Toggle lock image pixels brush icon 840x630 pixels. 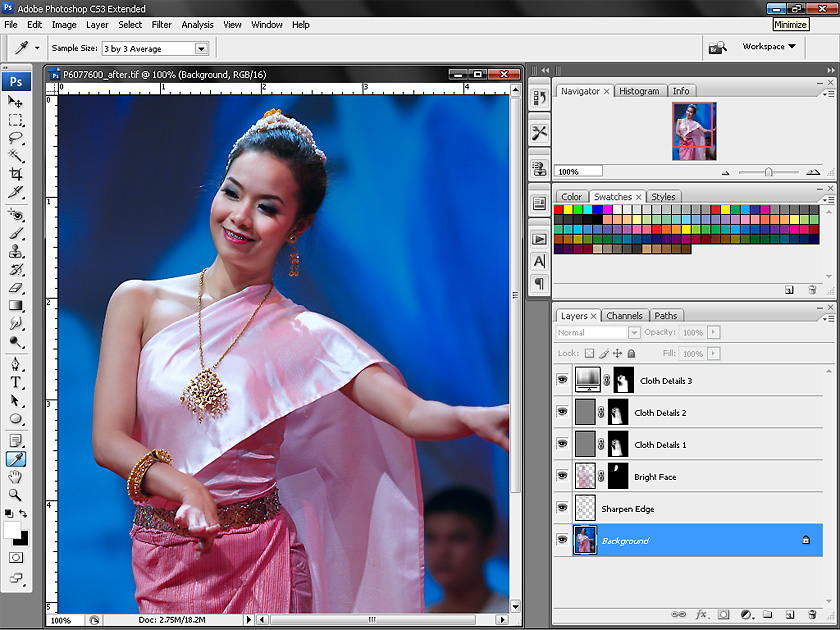click(x=604, y=354)
